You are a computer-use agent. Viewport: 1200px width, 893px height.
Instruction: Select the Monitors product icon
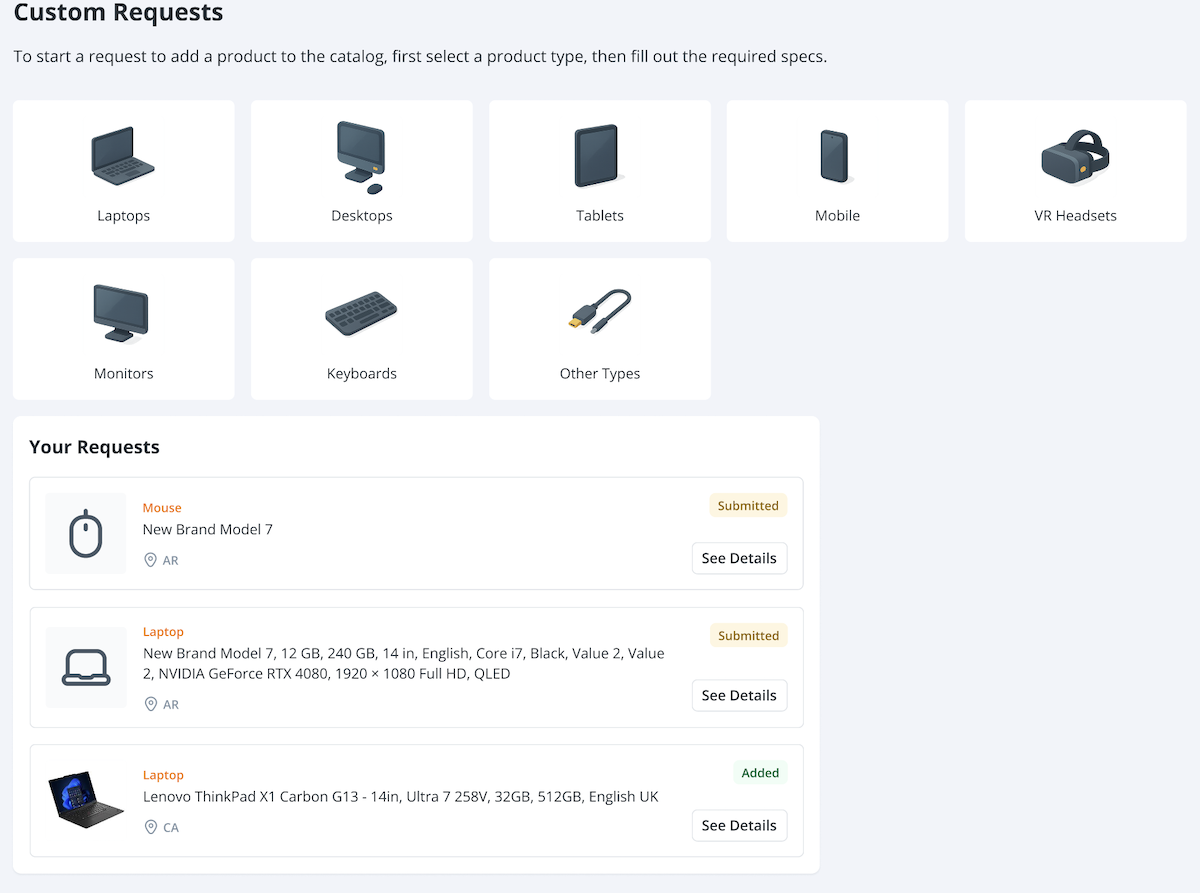point(122,314)
